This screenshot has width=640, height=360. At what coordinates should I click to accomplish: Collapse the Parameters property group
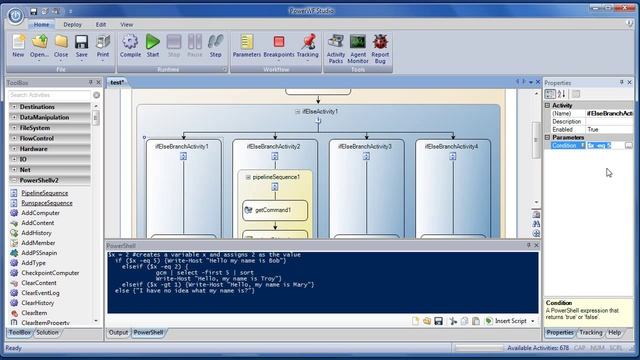click(x=548, y=138)
